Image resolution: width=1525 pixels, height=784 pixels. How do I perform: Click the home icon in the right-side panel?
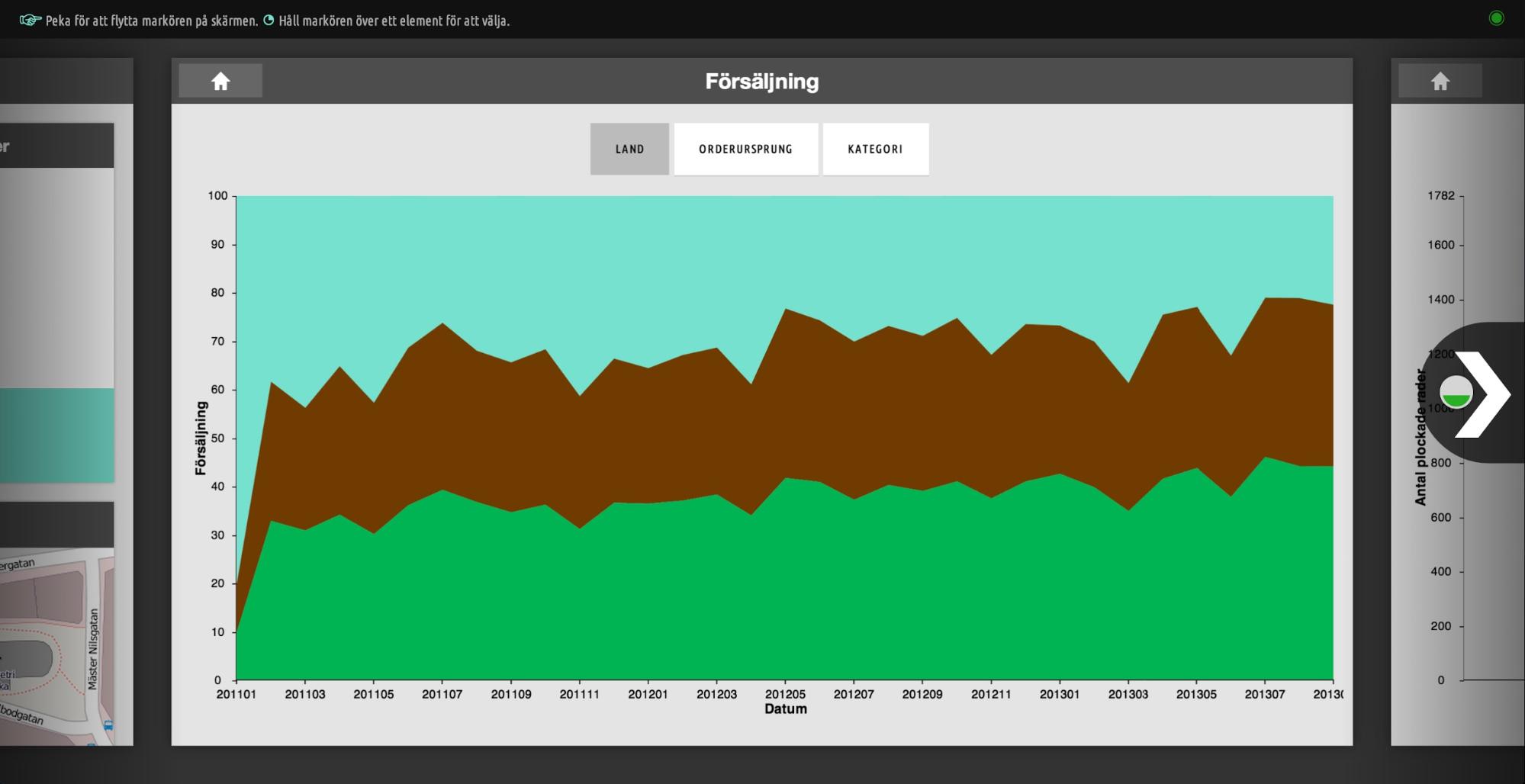(x=1440, y=81)
